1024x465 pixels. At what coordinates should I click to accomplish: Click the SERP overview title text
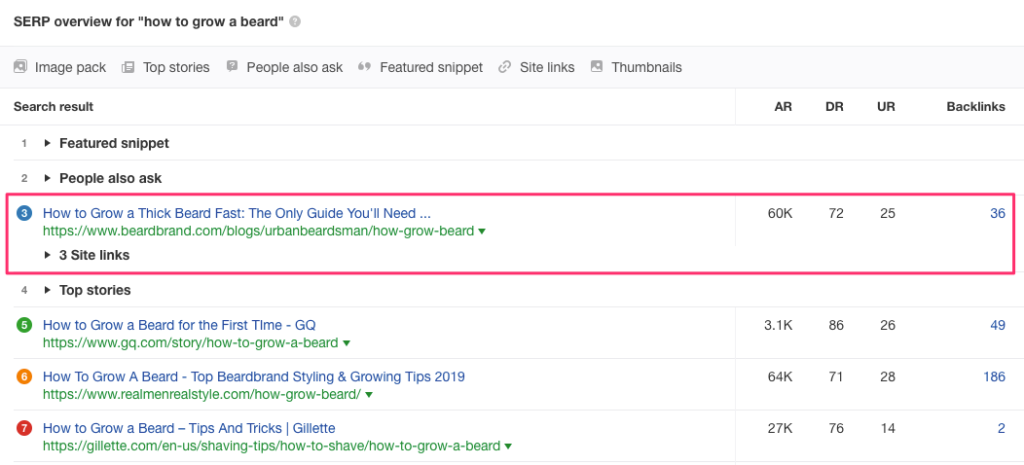[149, 22]
